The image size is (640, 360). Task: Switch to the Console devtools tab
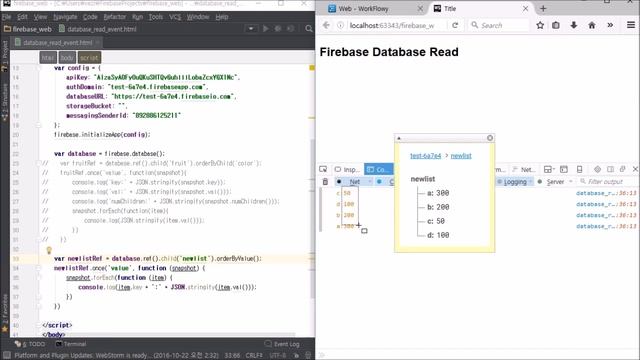(x=379, y=169)
